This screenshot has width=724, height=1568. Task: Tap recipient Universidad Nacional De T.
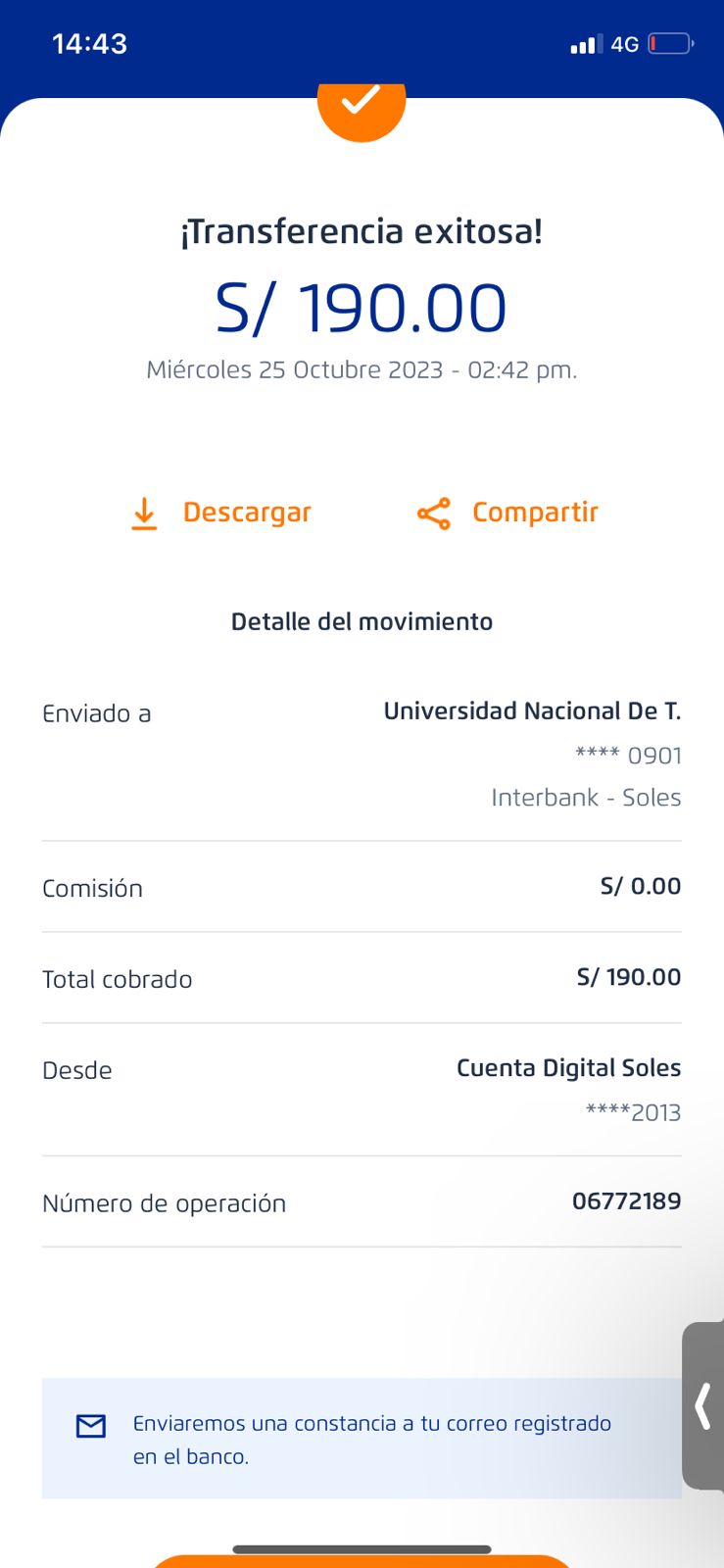pos(532,711)
